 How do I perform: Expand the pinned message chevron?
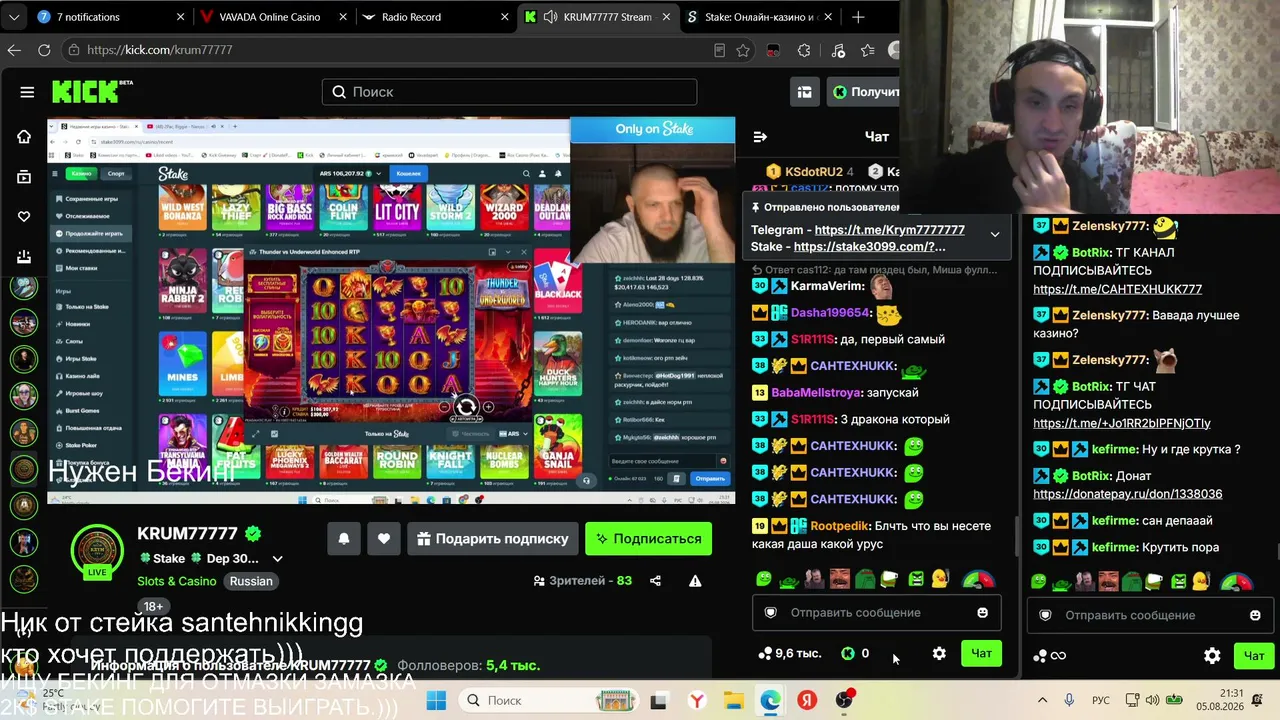[x=995, y=234]
